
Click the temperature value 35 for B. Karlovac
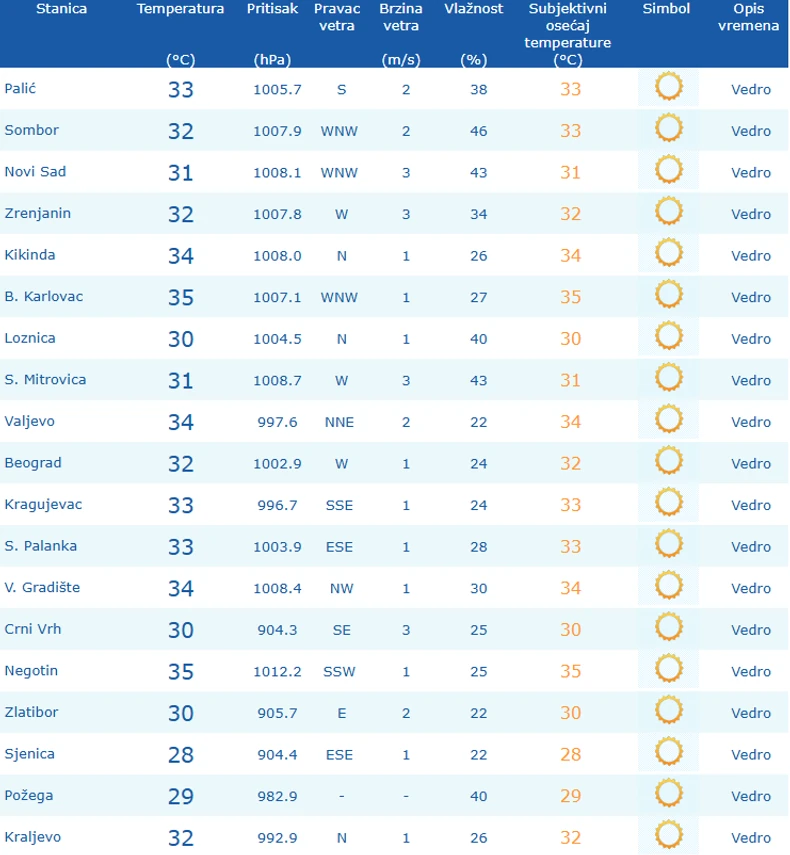[181, 297]
